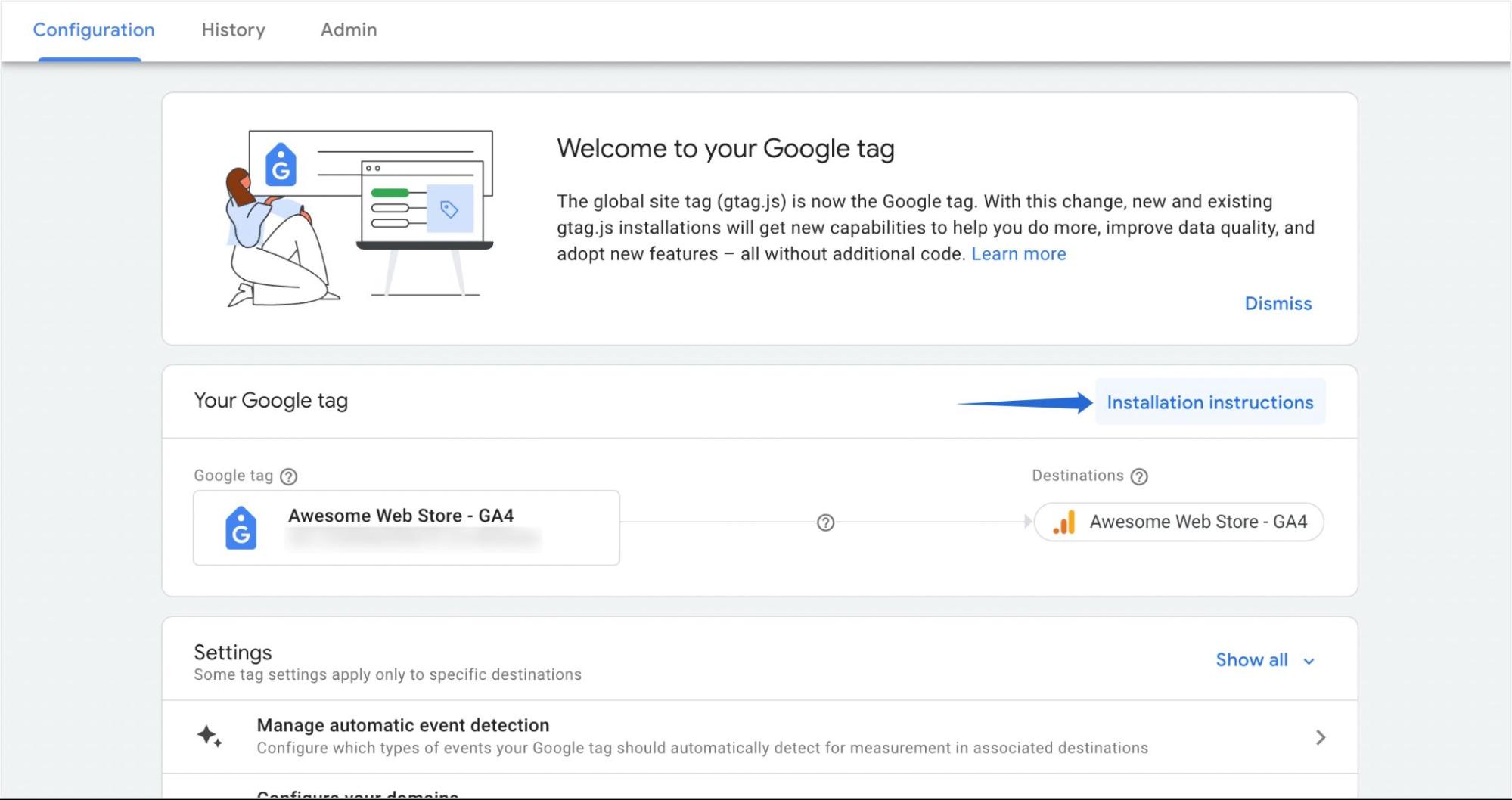Dismiss the welcome banner
The height and width of the screenshot is (800, 1512).
(1278, 303)
